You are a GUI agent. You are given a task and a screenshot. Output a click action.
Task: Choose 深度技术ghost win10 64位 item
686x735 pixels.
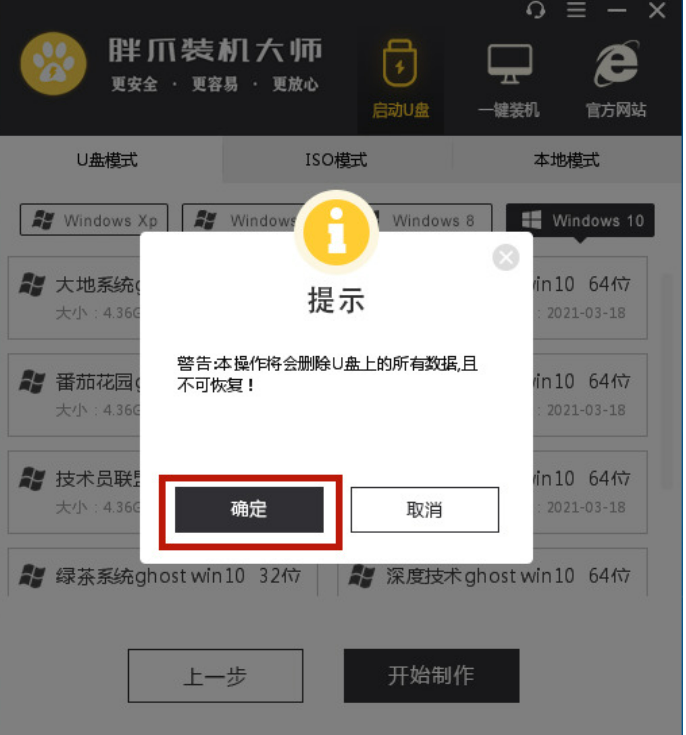coord(492,573)
